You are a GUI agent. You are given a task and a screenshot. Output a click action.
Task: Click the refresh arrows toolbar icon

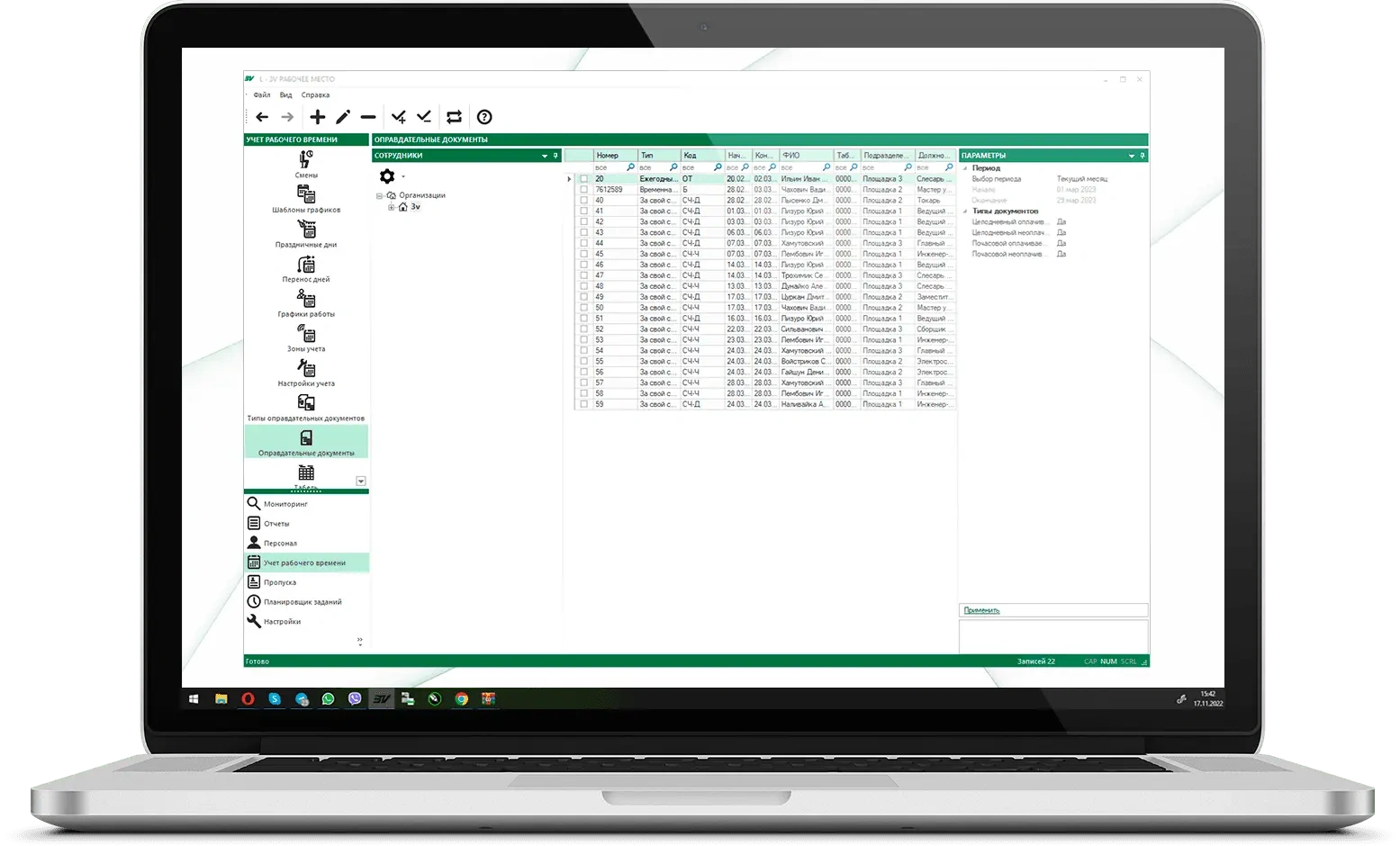pyautogui.click(x=454, y=117)
